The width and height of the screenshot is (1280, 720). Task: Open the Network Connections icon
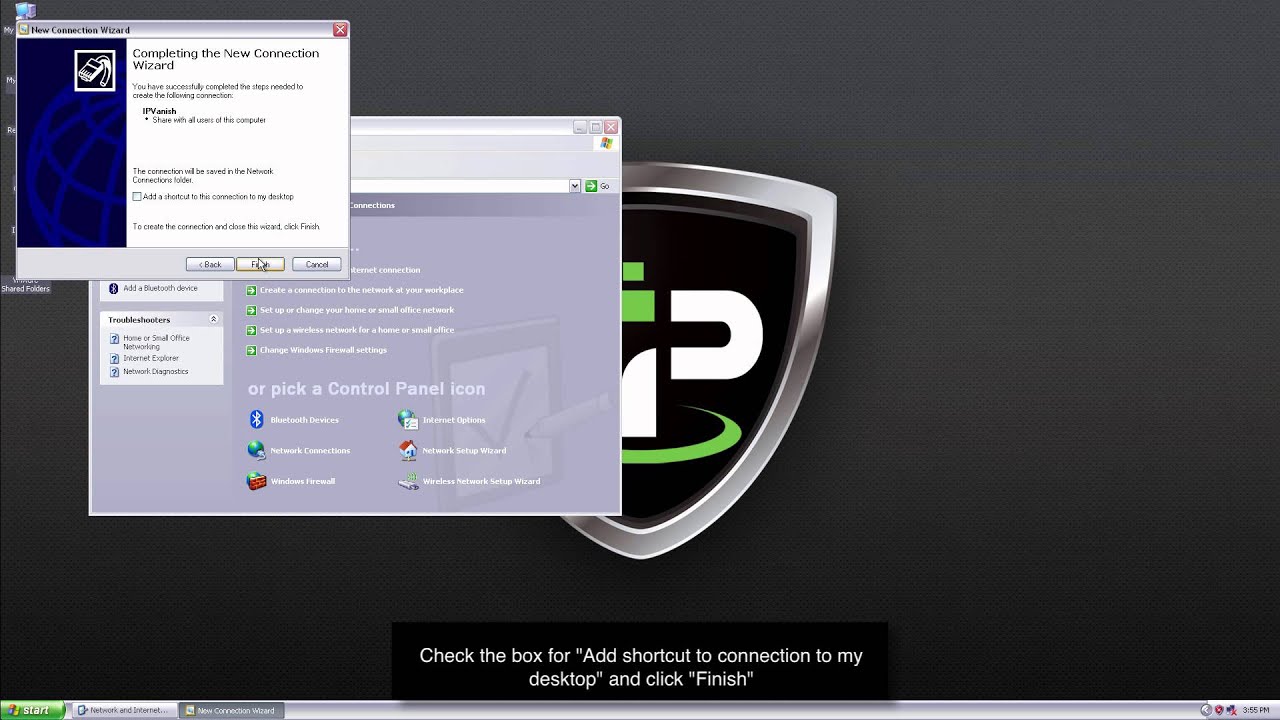(256, 450)
